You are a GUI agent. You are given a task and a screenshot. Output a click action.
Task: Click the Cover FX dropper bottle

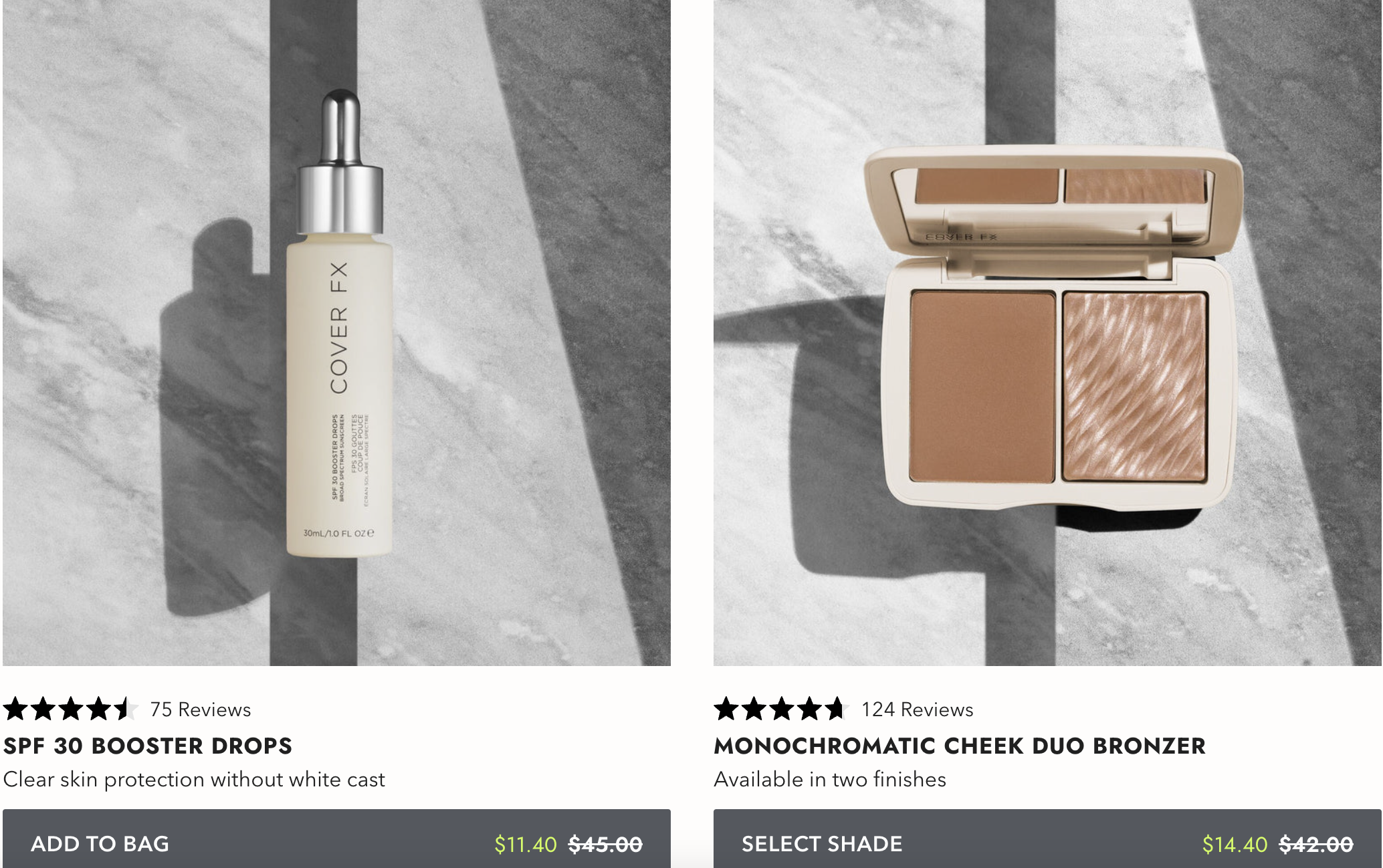(x=340, y=324)
